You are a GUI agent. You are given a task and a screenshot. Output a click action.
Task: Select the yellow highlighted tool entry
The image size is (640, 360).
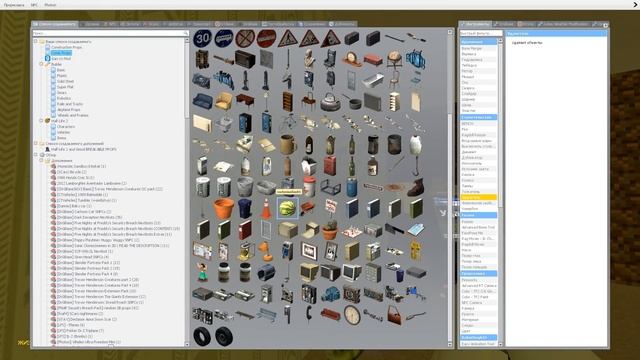tap(478, 197)
